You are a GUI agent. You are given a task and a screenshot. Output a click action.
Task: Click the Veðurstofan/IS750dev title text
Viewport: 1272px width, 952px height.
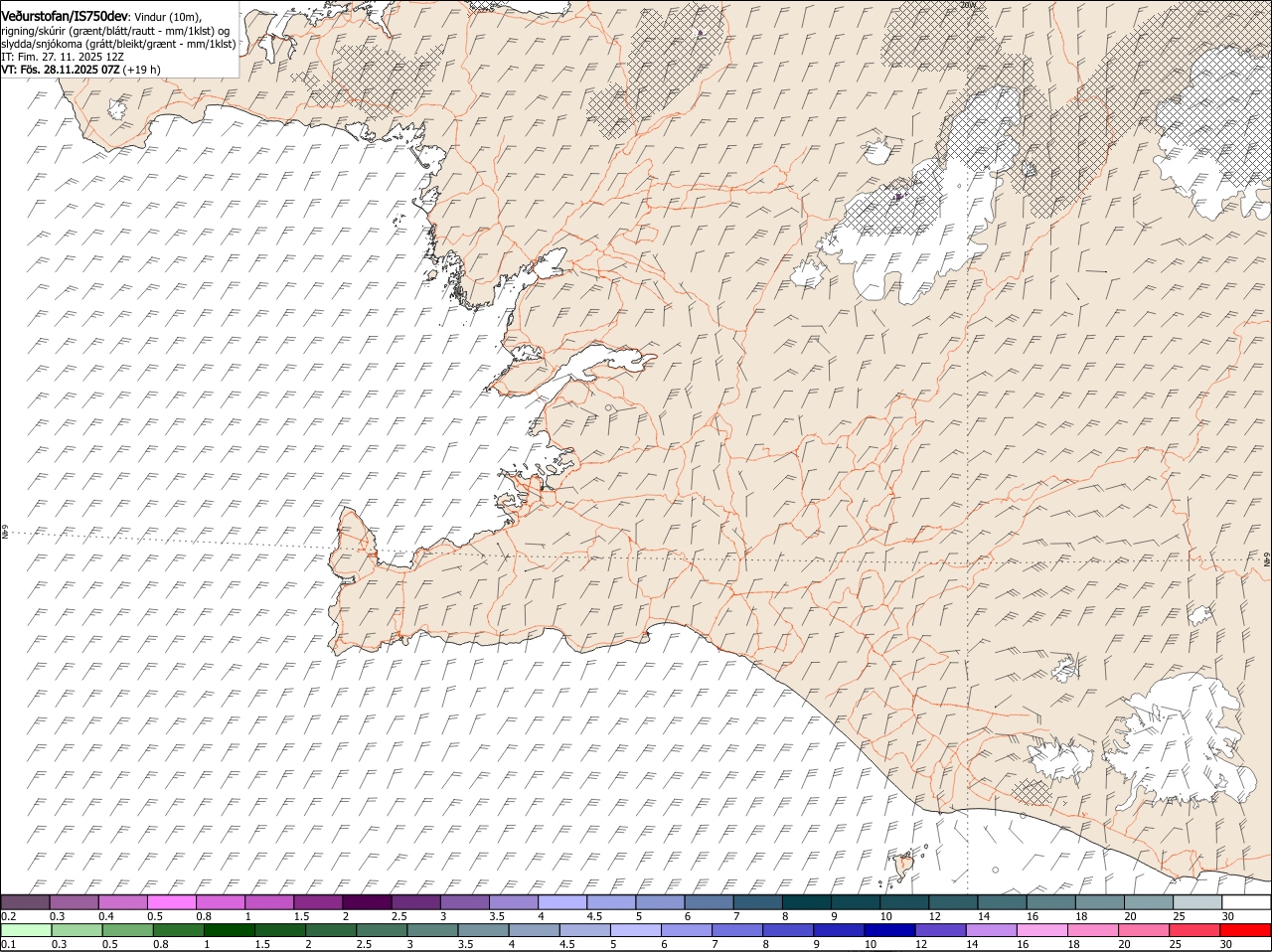tap(64, 17)
